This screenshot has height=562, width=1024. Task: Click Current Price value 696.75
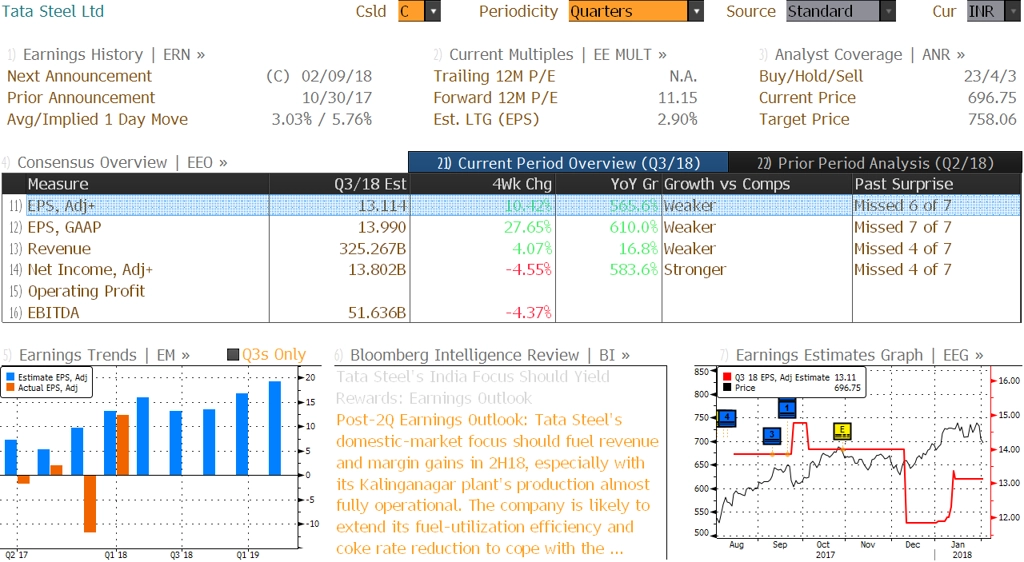(992, 98)
